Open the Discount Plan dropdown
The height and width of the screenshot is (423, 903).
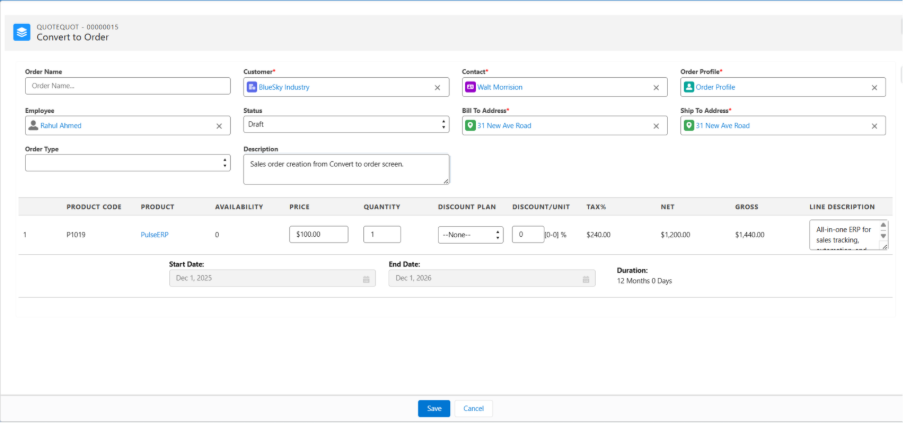click(470, 234)
